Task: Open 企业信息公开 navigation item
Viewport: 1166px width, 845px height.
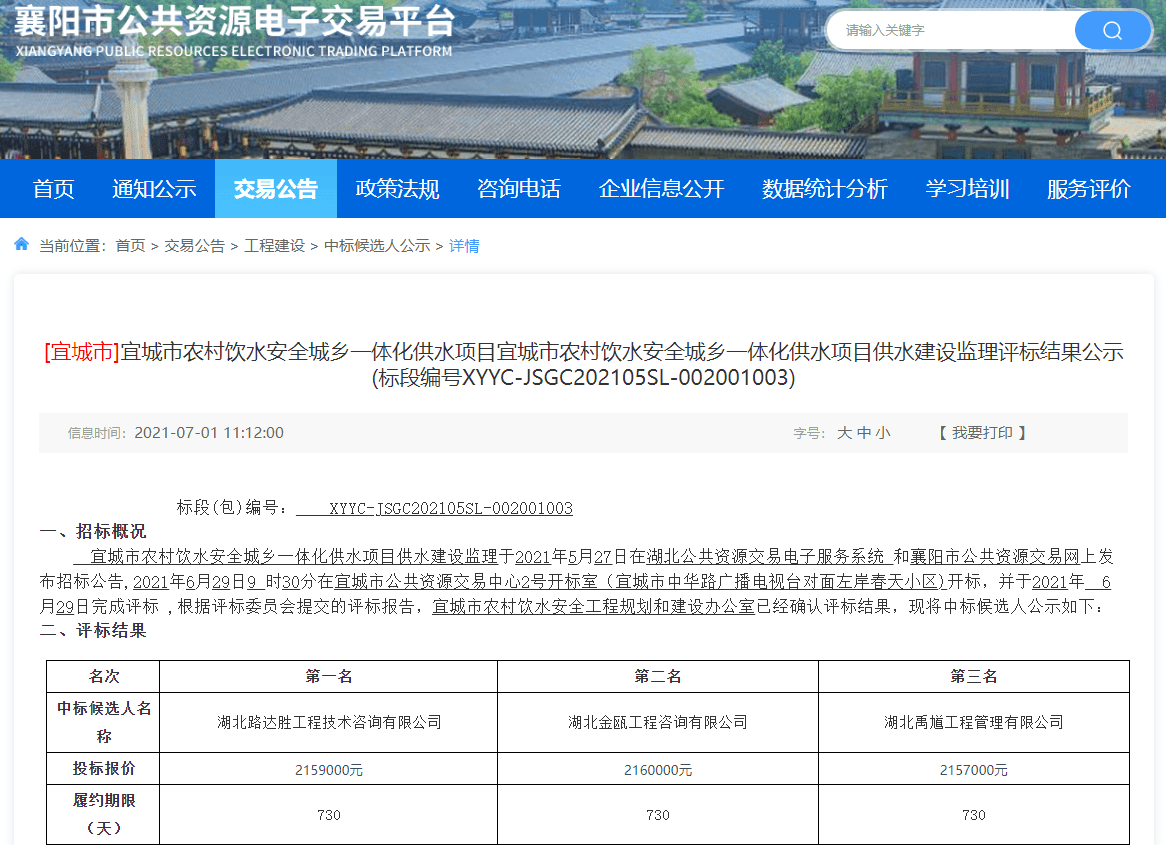Action: point(661,189)
